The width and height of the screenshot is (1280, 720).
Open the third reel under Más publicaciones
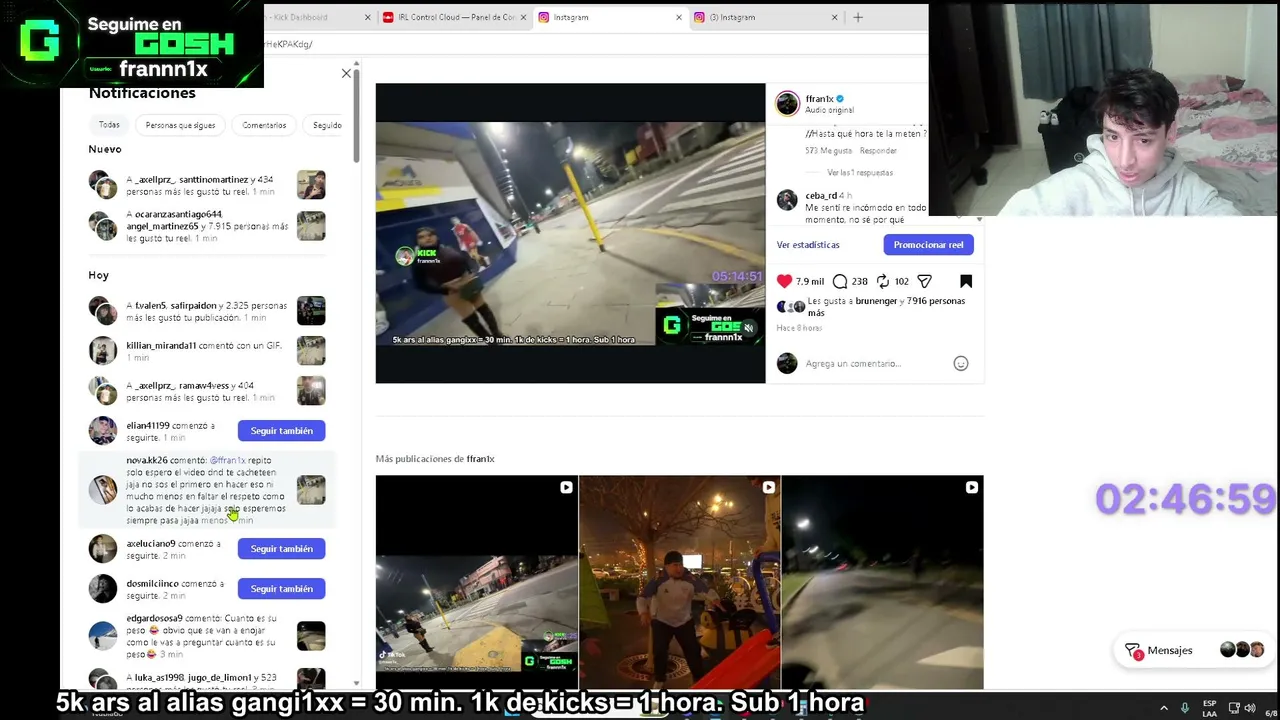[882, 582]
